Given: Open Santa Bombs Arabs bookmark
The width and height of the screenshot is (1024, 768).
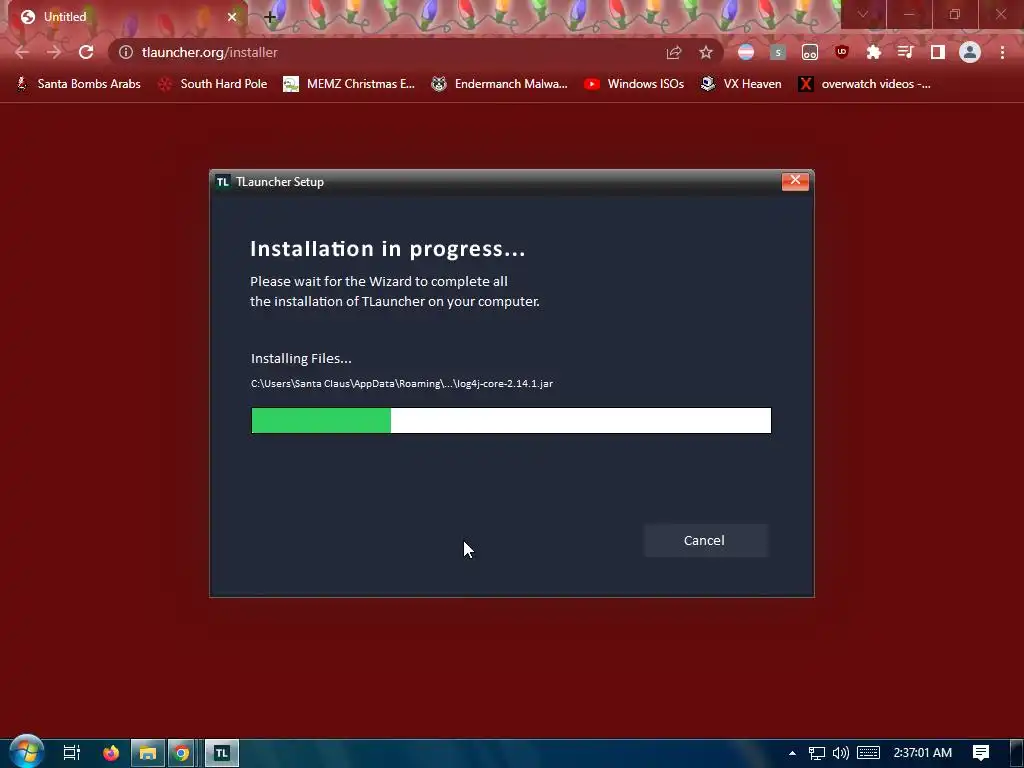Looking at the screenshot, I should tap(78, 84).
